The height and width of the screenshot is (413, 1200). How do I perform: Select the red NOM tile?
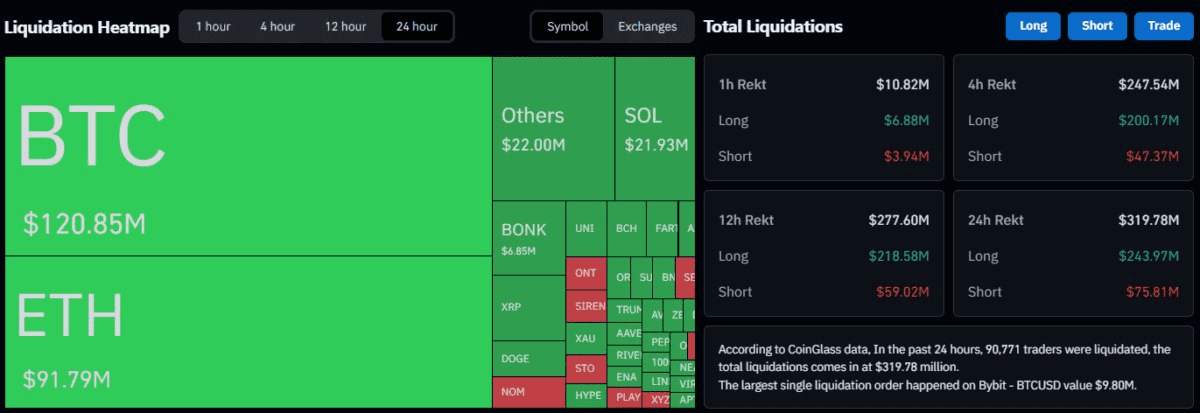coord(529,391)
